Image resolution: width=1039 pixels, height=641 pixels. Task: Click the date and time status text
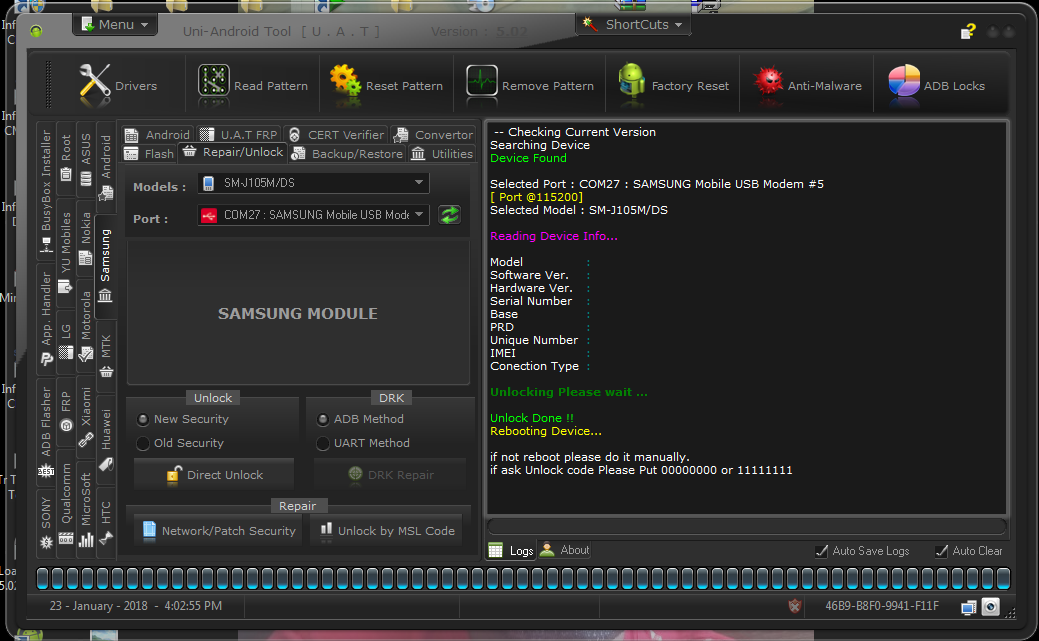coord(136,606)
